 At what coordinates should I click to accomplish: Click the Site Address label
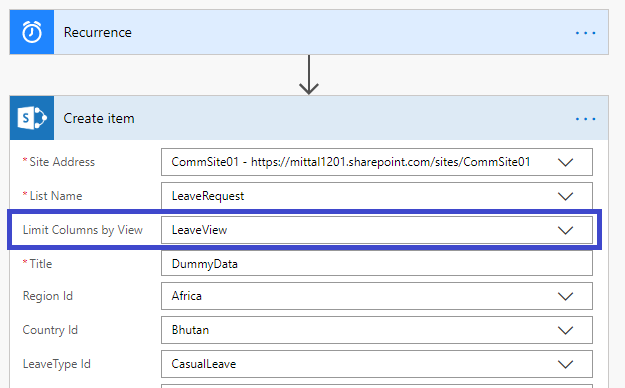62,162
